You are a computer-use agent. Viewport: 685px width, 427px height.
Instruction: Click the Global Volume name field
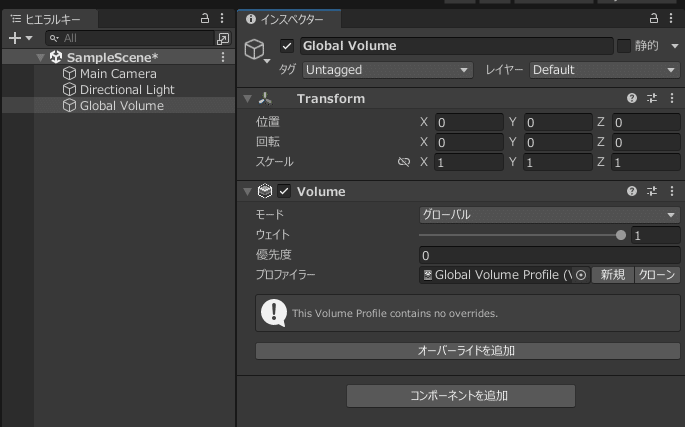[457, 46]
